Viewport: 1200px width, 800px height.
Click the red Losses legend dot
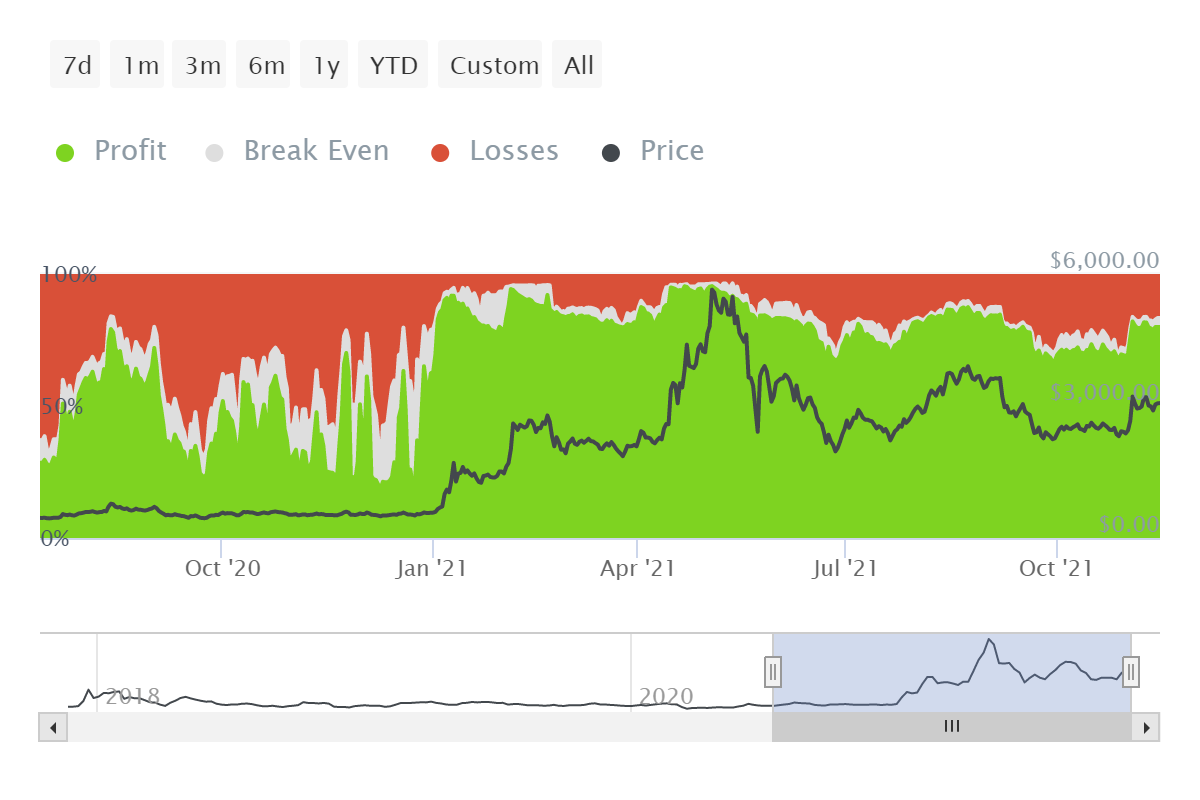pyautogui.click(x=441, y=153)
